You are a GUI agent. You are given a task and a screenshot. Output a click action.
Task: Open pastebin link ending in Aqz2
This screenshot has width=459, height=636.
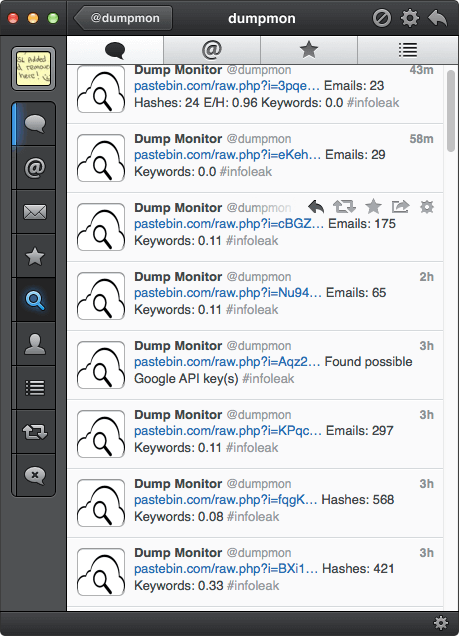[227, 362]
